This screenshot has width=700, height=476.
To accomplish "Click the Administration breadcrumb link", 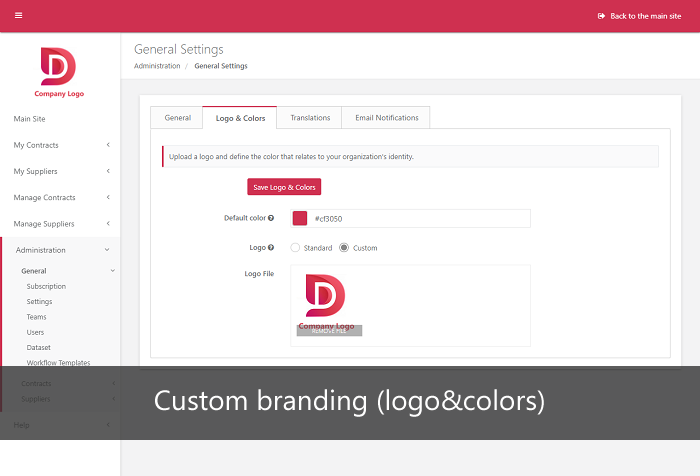I will (x=157, y=66).
